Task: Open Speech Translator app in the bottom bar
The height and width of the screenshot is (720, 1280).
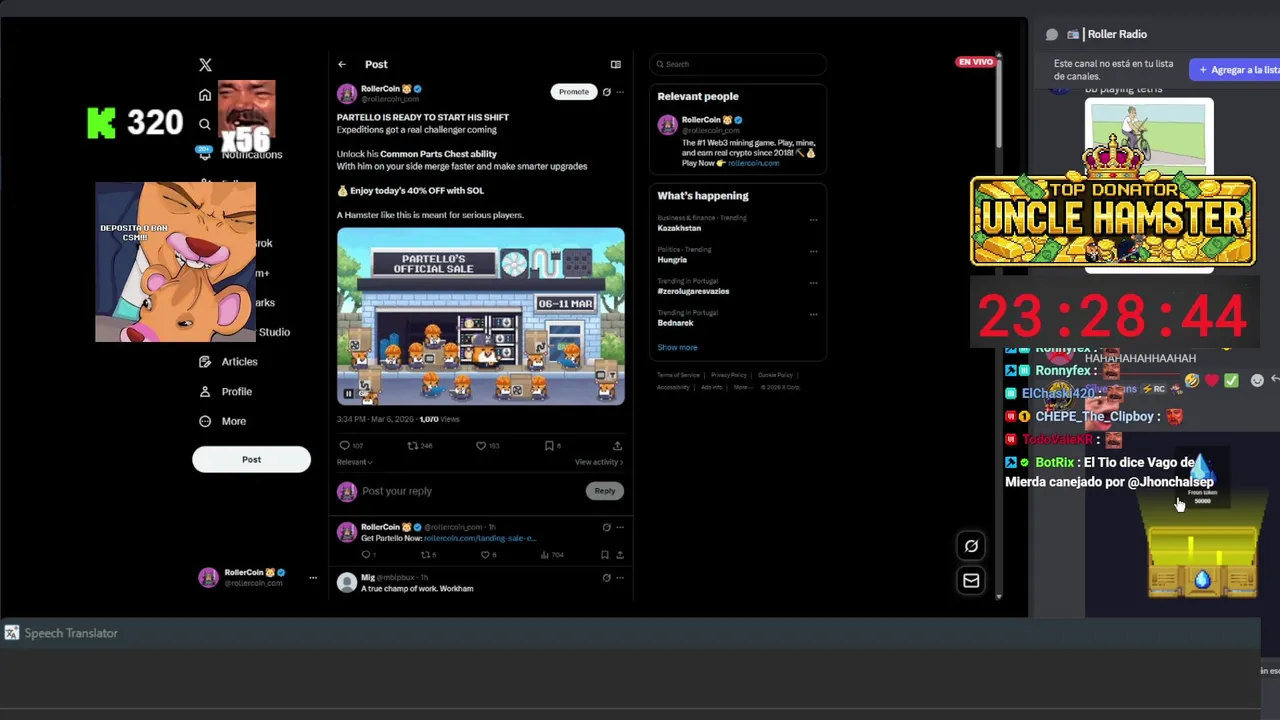Action: (61, 633)
